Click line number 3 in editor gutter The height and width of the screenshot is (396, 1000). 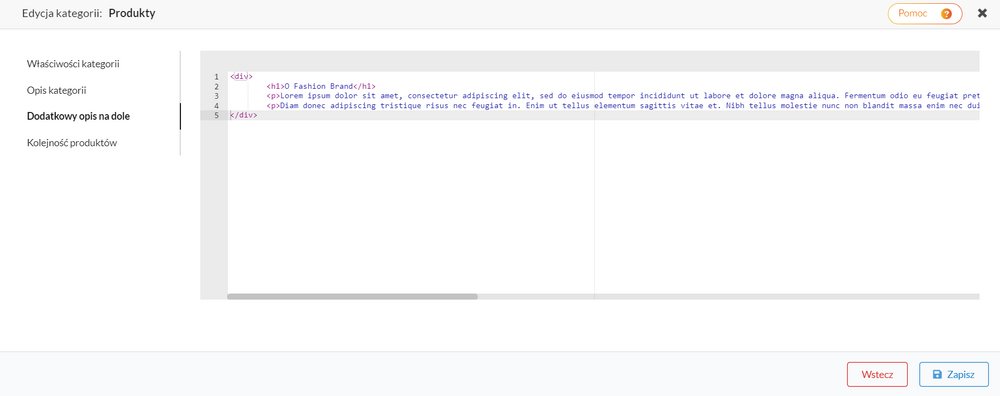click(x=217, y=96)
